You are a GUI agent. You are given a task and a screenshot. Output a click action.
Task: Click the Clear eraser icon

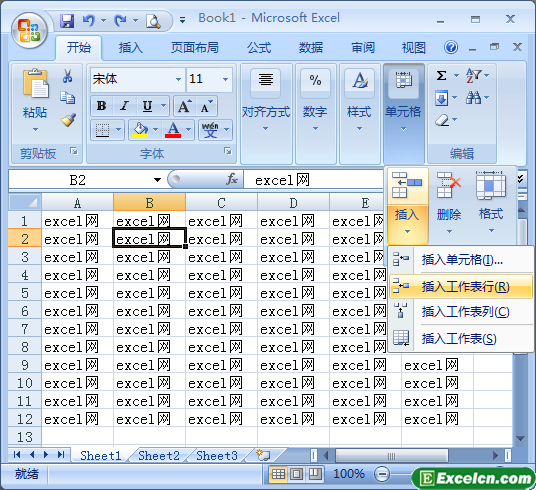point(442,120)
